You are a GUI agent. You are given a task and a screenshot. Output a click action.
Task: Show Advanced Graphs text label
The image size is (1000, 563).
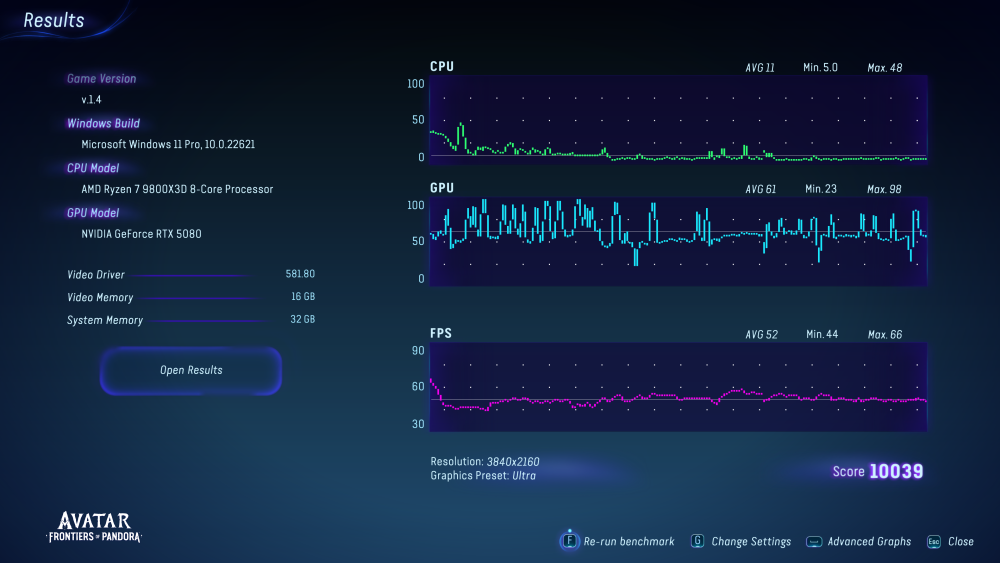pos(869,541)
